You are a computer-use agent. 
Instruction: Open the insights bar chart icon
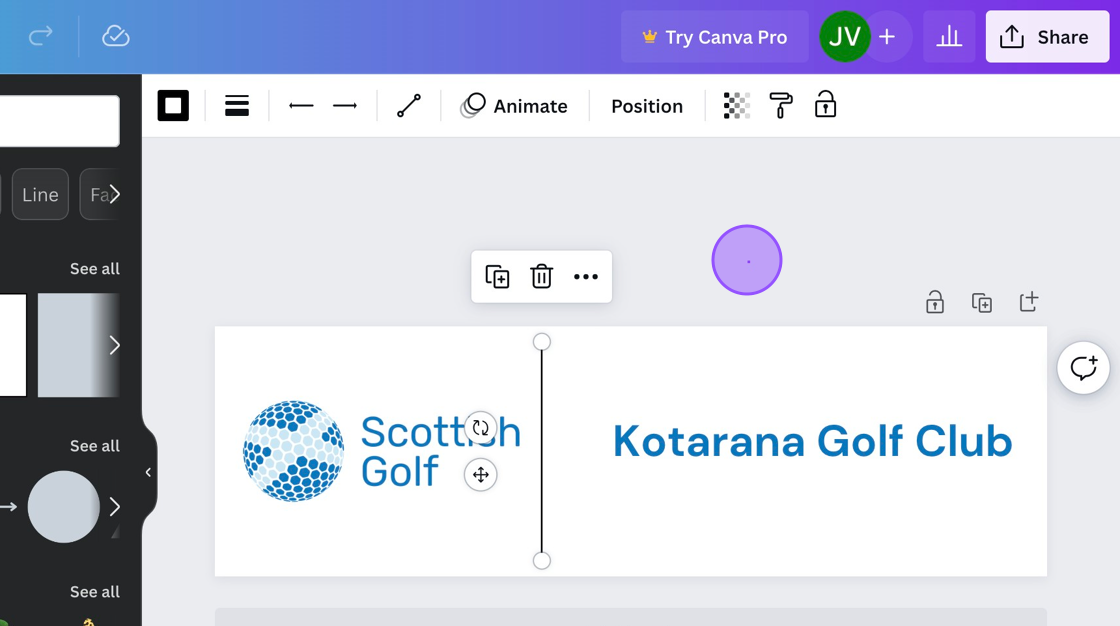[x=949, y=36]
